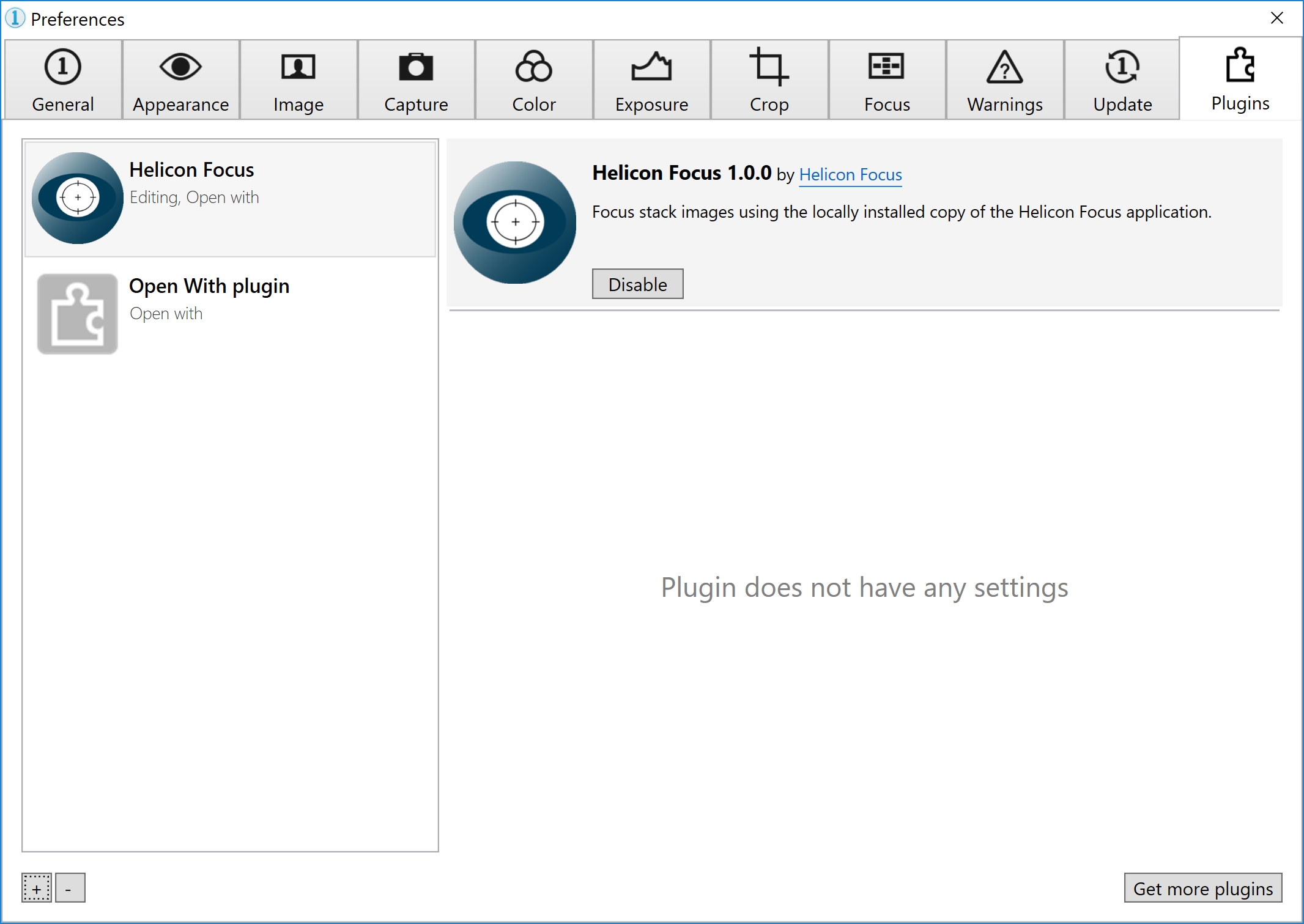
Task: Click the Image preferences icon
Action: pos(299,67)
